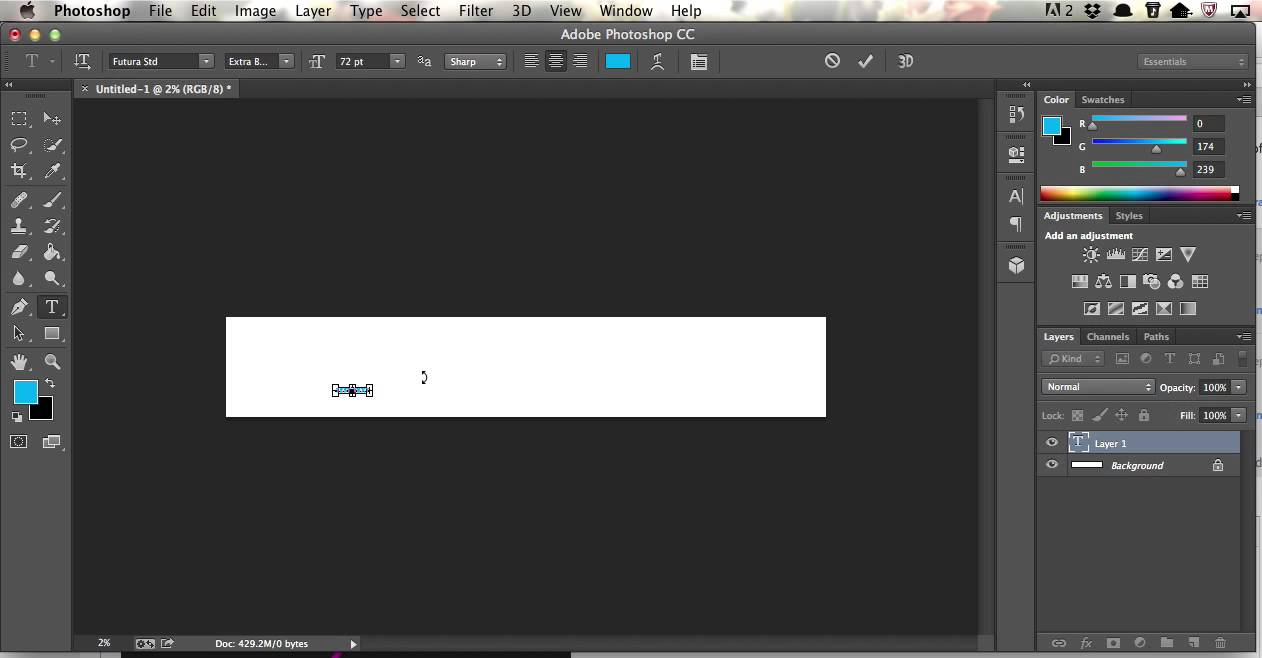This screenshot has width=1262, height=658.
Task: Open the warp text dialog
Action: coord(657,61)
